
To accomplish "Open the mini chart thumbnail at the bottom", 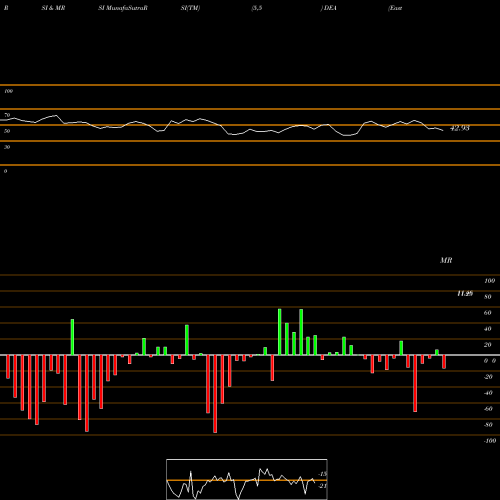I will click(x=247, y=479).
